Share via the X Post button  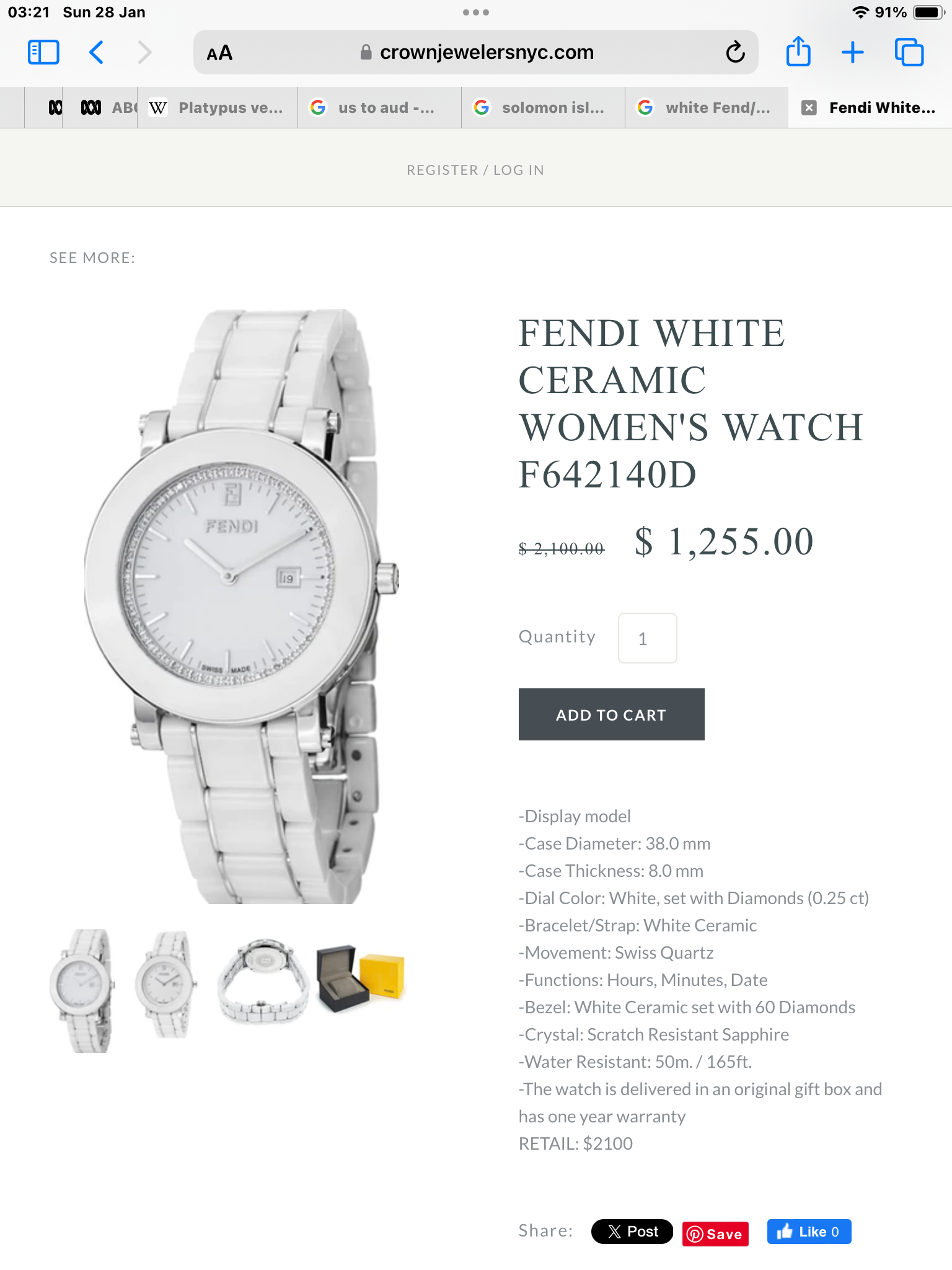(632, 1232)
